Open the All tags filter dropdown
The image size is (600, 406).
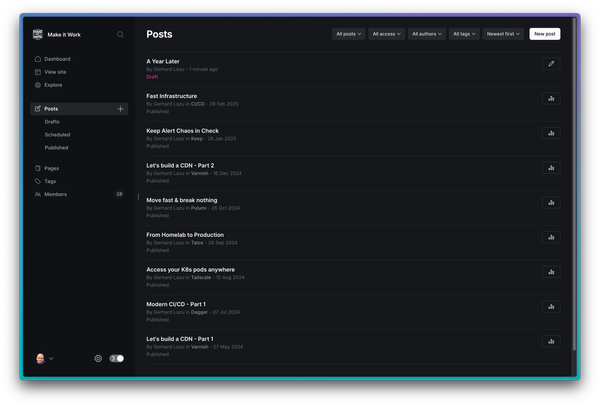pyautogui.click(x=464, y=34)
